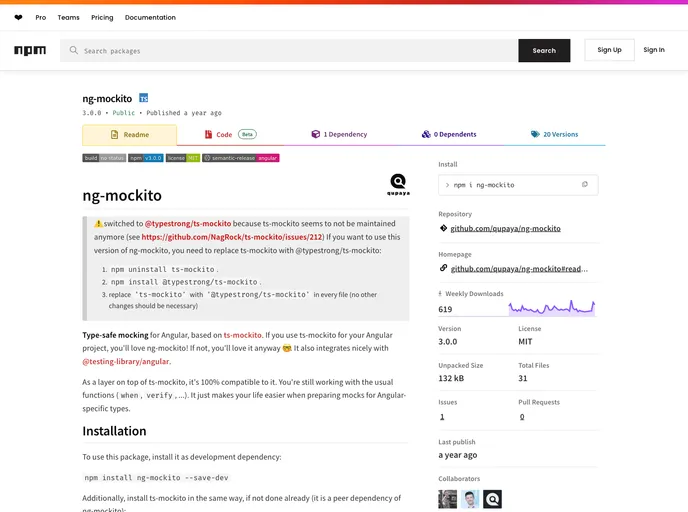Open the second collaborator avatar

(x=470, y=499)
